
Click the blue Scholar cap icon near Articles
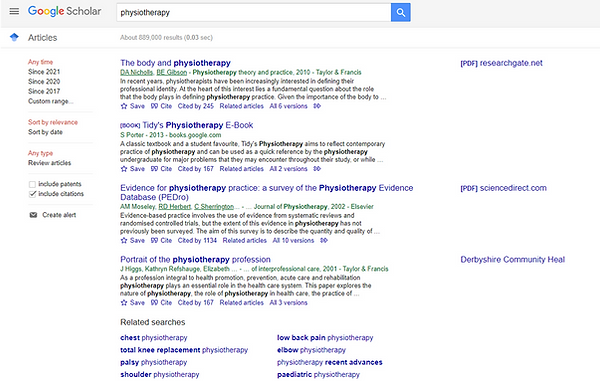[x=14, y=37]
